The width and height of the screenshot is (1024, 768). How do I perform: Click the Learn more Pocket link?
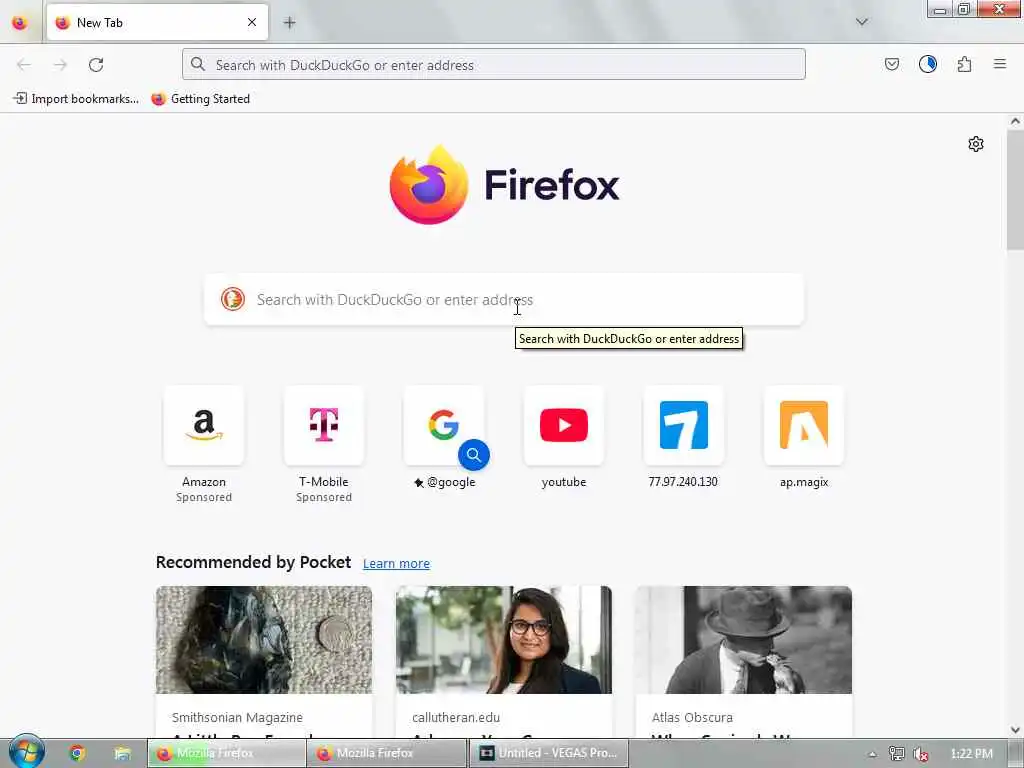point(396,564)
